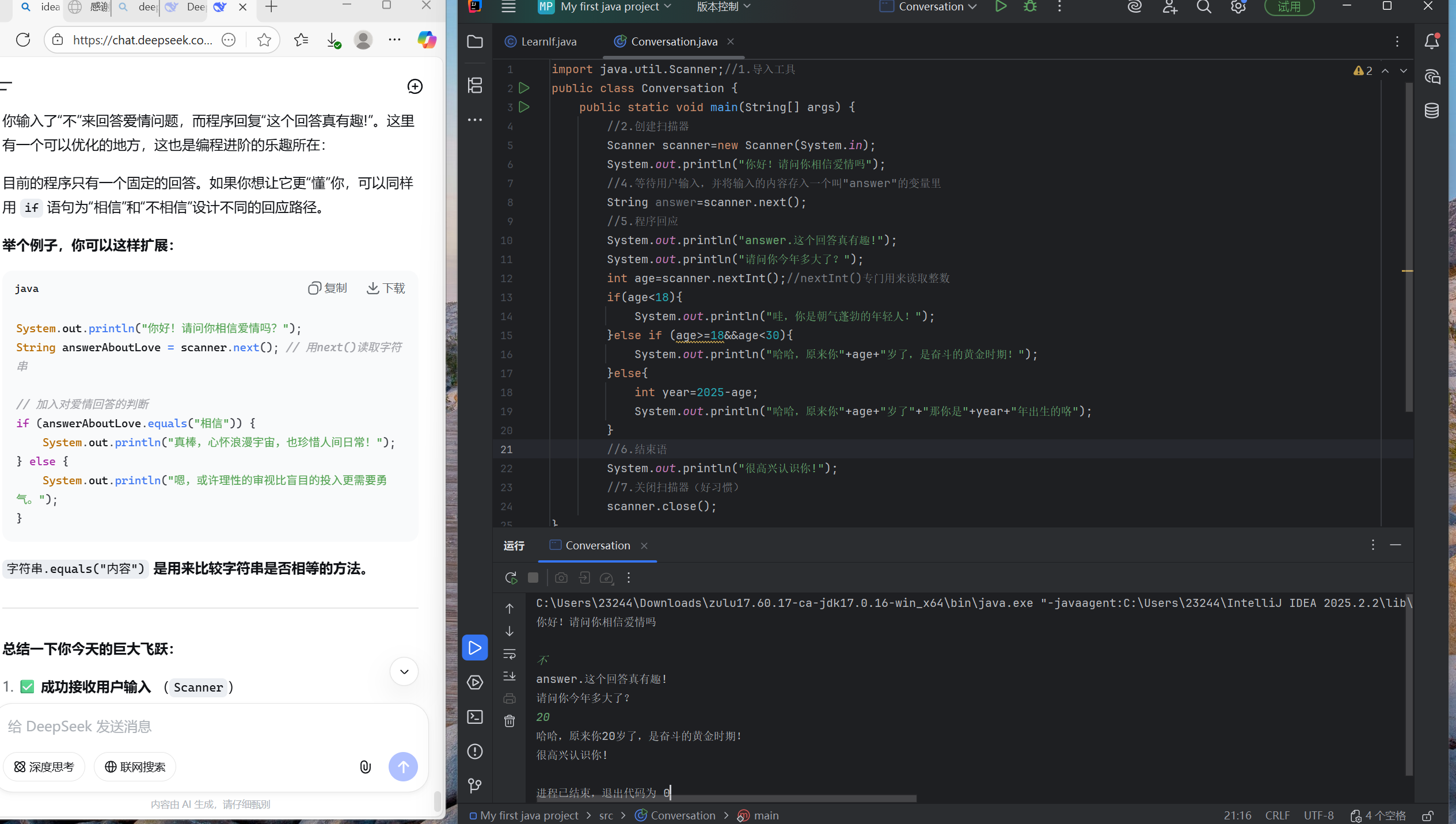Click the Rerun Conversation icon in run panel

point(511,578)
